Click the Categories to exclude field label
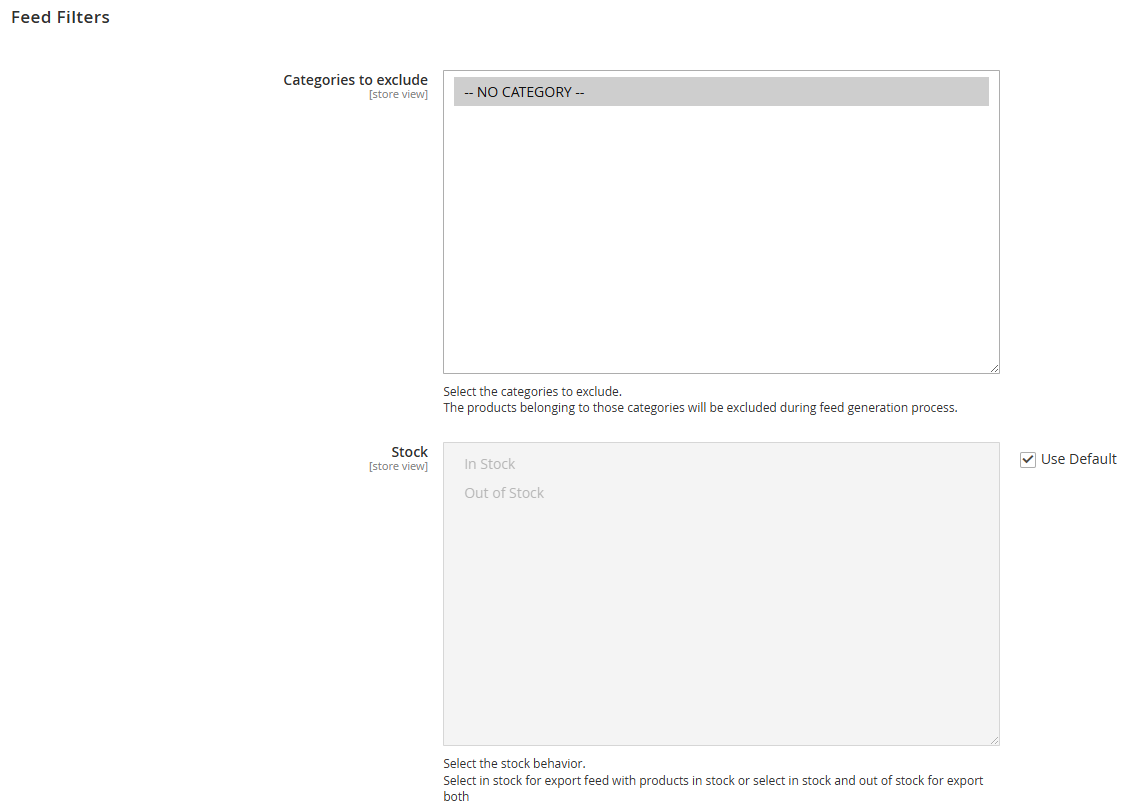 tap(355, 80)
